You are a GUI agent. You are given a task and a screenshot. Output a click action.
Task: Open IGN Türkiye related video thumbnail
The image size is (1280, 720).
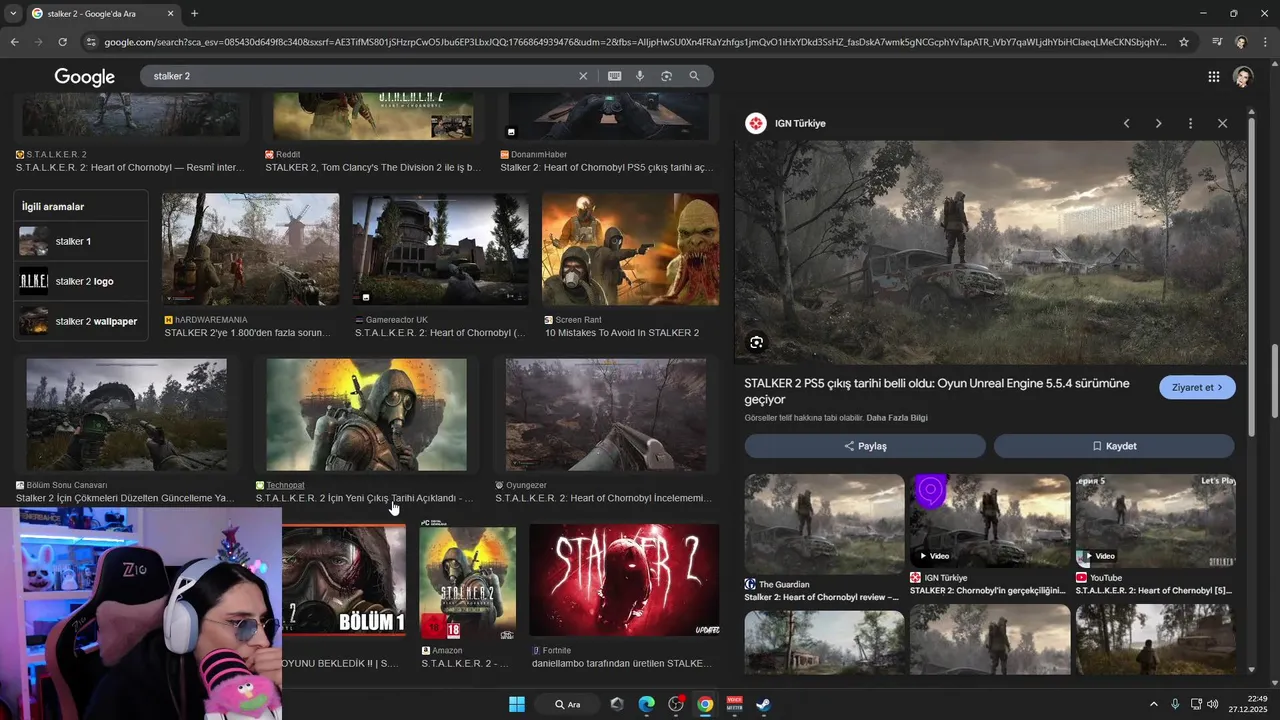click(x=989, y=520)
